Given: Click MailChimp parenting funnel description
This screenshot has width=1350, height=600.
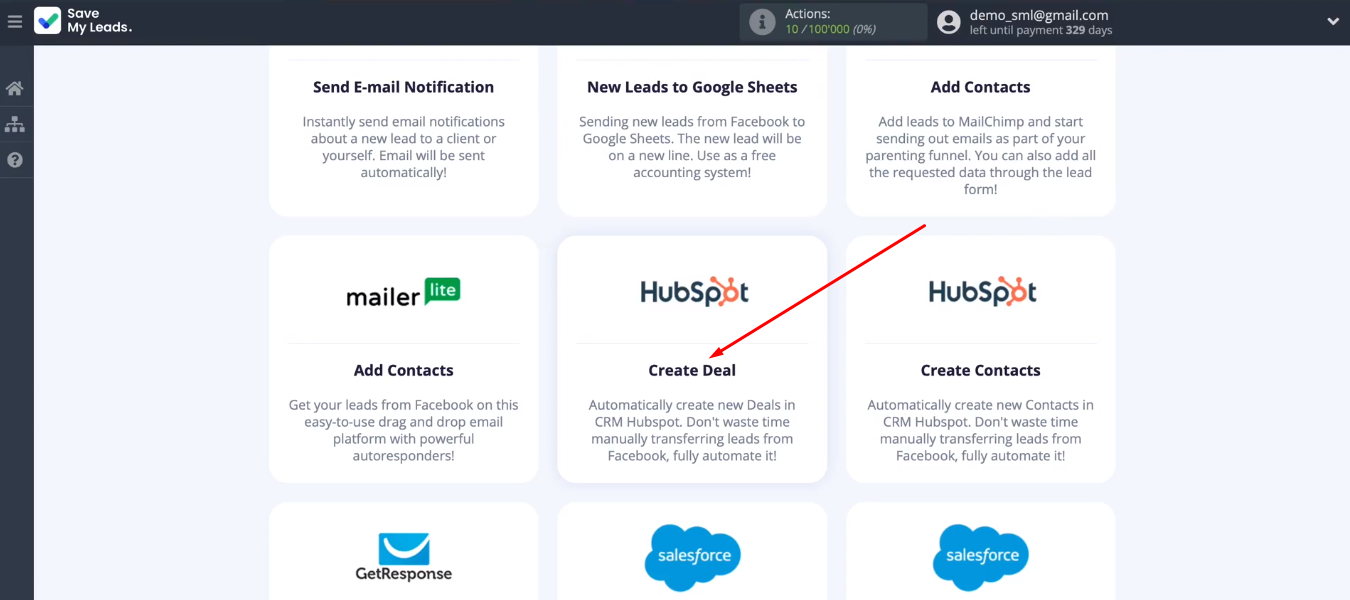Looking at the screenshot, I should pyautogui.click(x=981, y=155).
